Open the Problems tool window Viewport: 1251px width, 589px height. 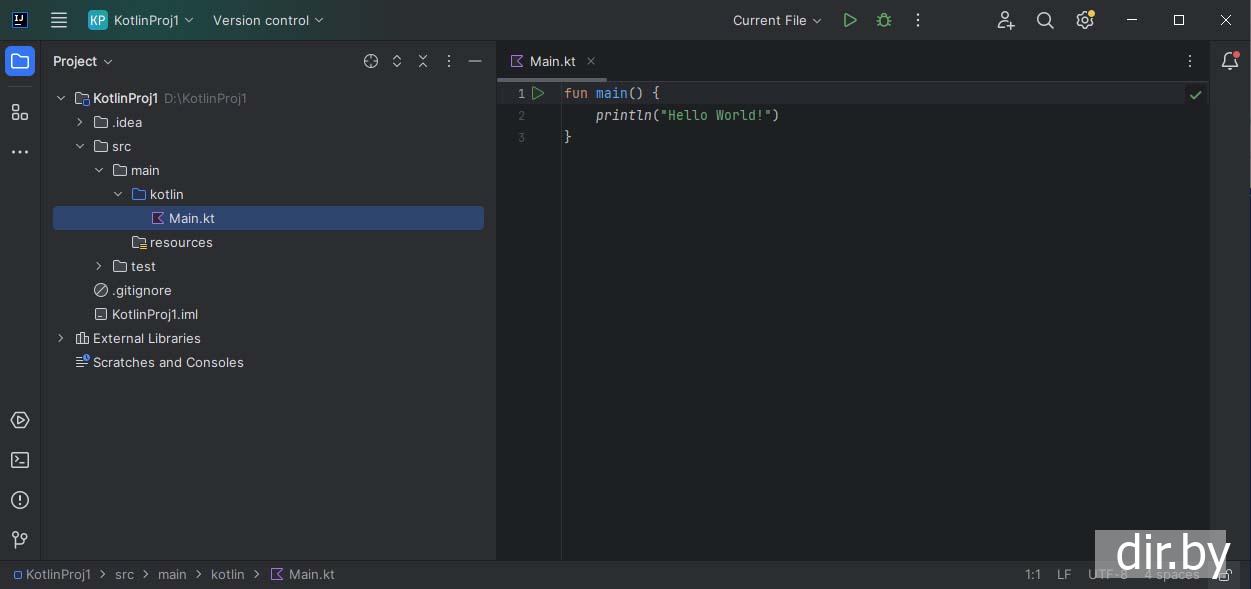tap(20, 500)
